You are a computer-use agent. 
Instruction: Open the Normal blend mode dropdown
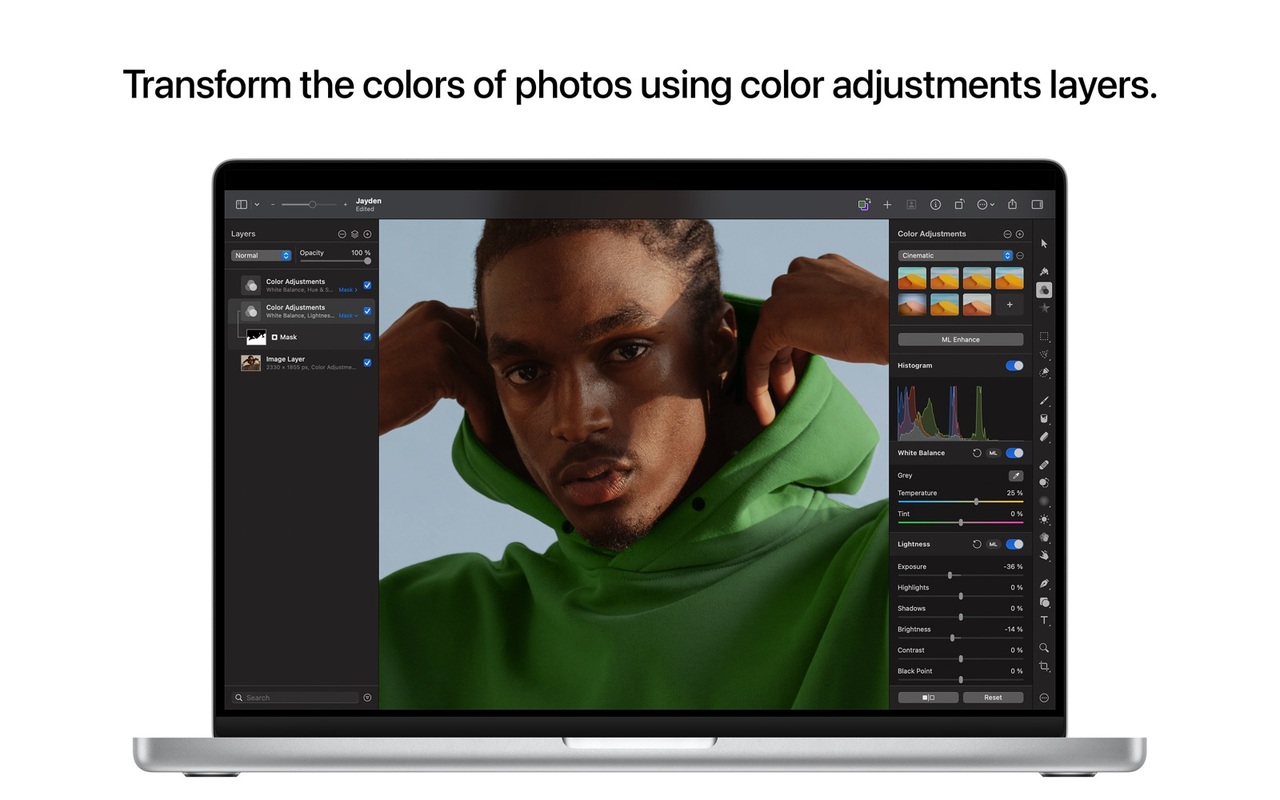260,255
